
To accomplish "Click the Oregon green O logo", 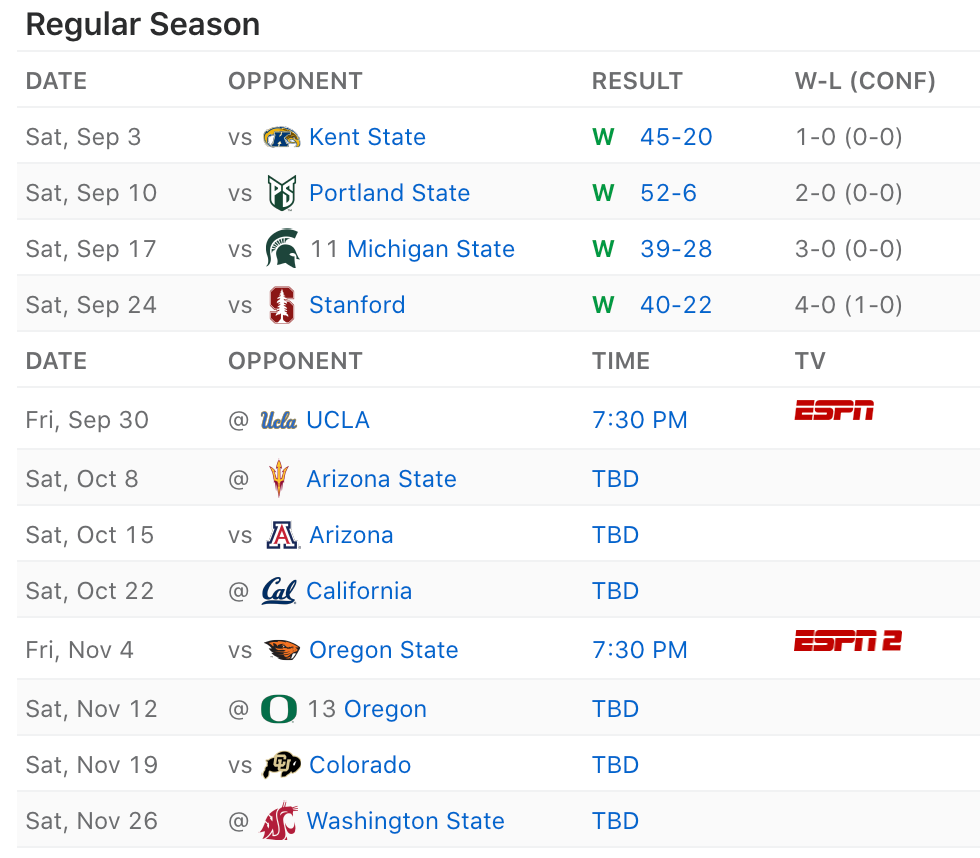I will (279, 709).
